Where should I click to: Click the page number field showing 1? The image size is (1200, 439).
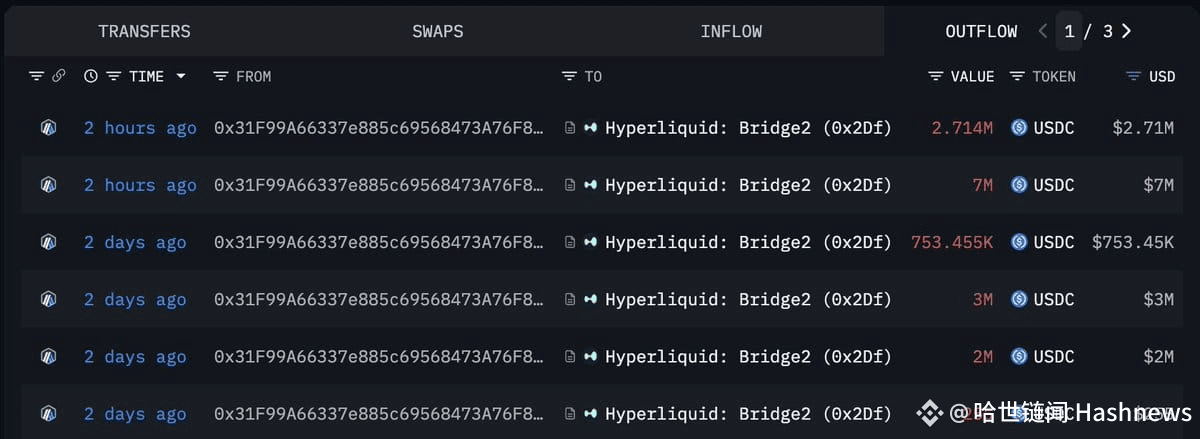(1069, 31)
